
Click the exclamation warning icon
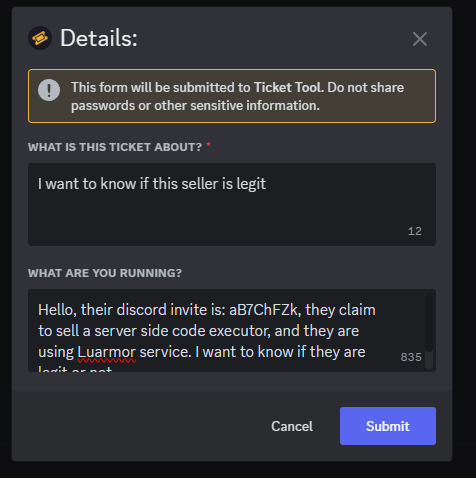(49, 90)
